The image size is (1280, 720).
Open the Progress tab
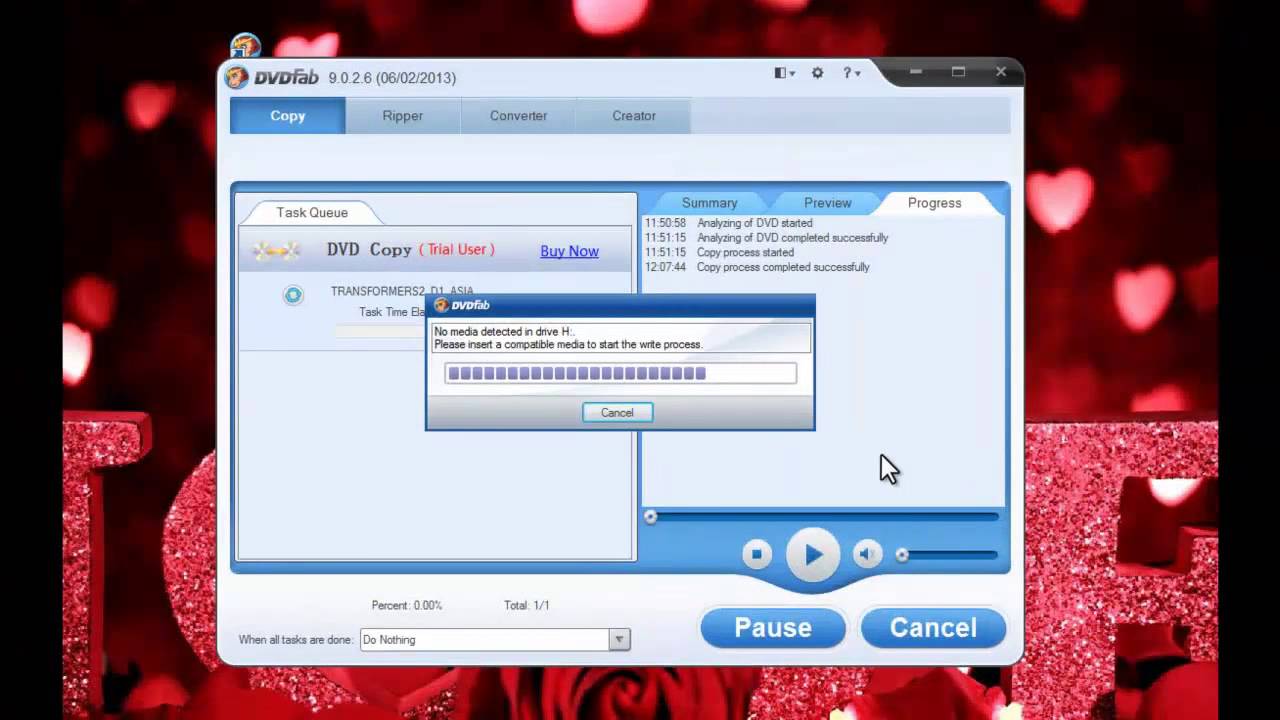click(x=934, y=203)
